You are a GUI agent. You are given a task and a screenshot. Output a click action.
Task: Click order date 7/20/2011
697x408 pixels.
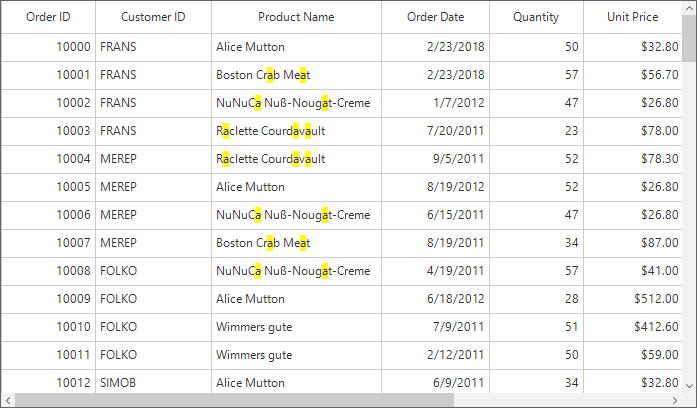coord(455,131)
